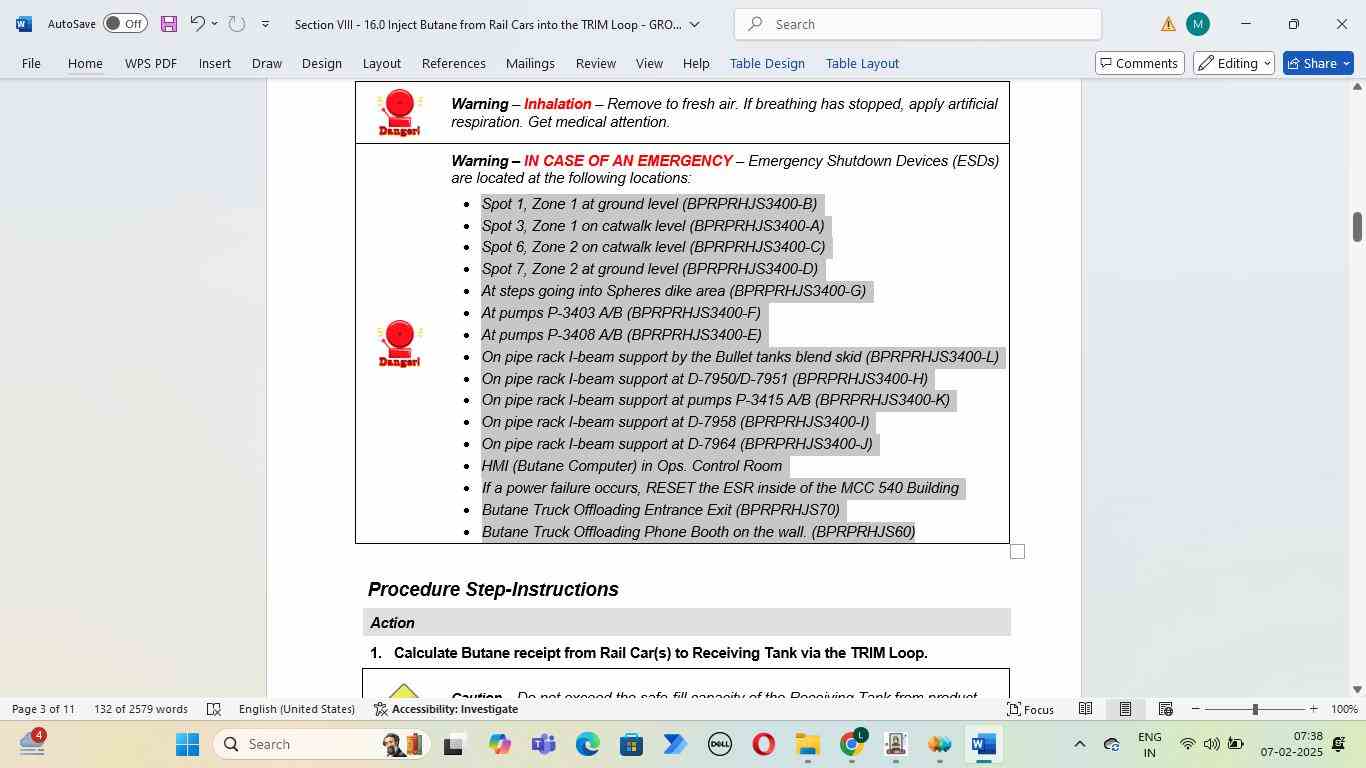
Task: Open Microsoft Teams from the taskbar
Action: coord(544,744)
